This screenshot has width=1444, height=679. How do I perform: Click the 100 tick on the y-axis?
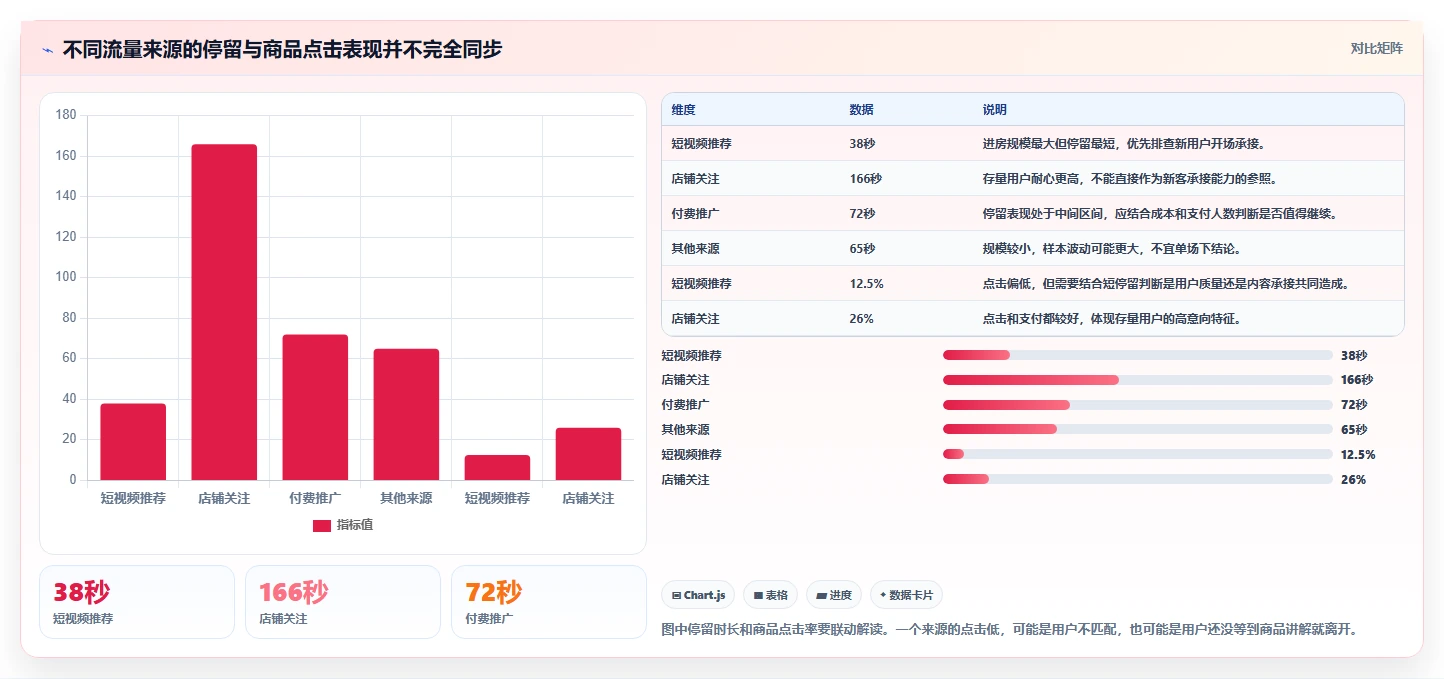tap(66, 277)
